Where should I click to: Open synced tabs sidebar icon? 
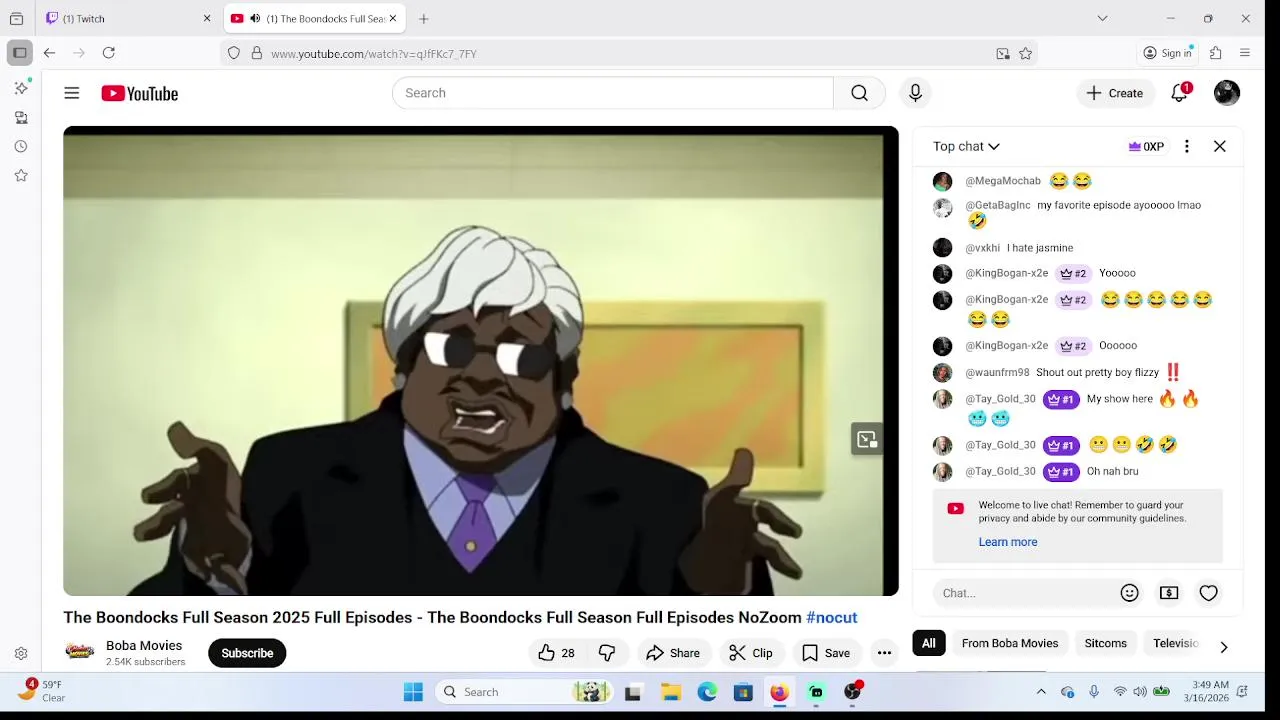(21, 117)
